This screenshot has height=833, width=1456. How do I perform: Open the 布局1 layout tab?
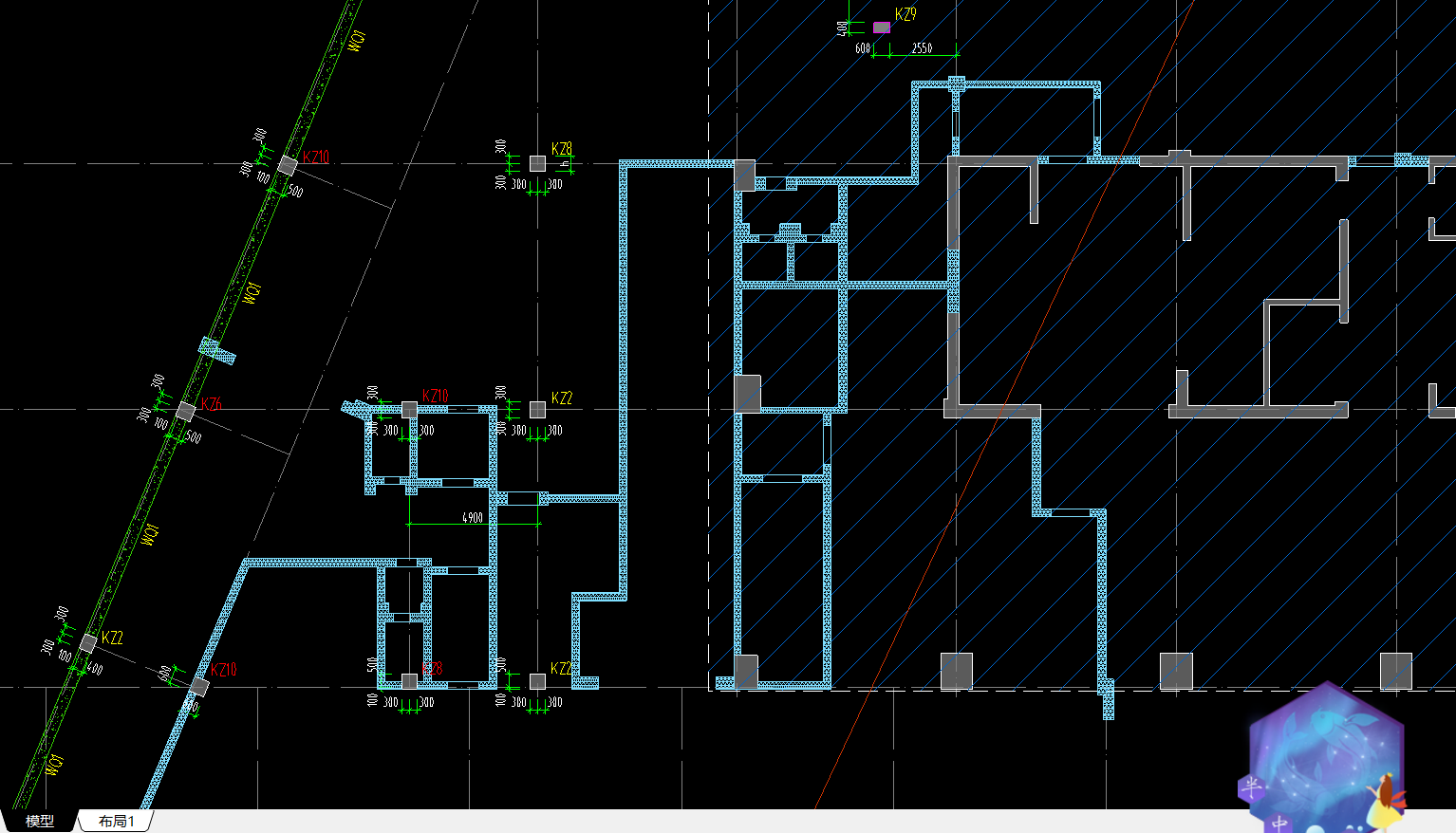point(116,821)
